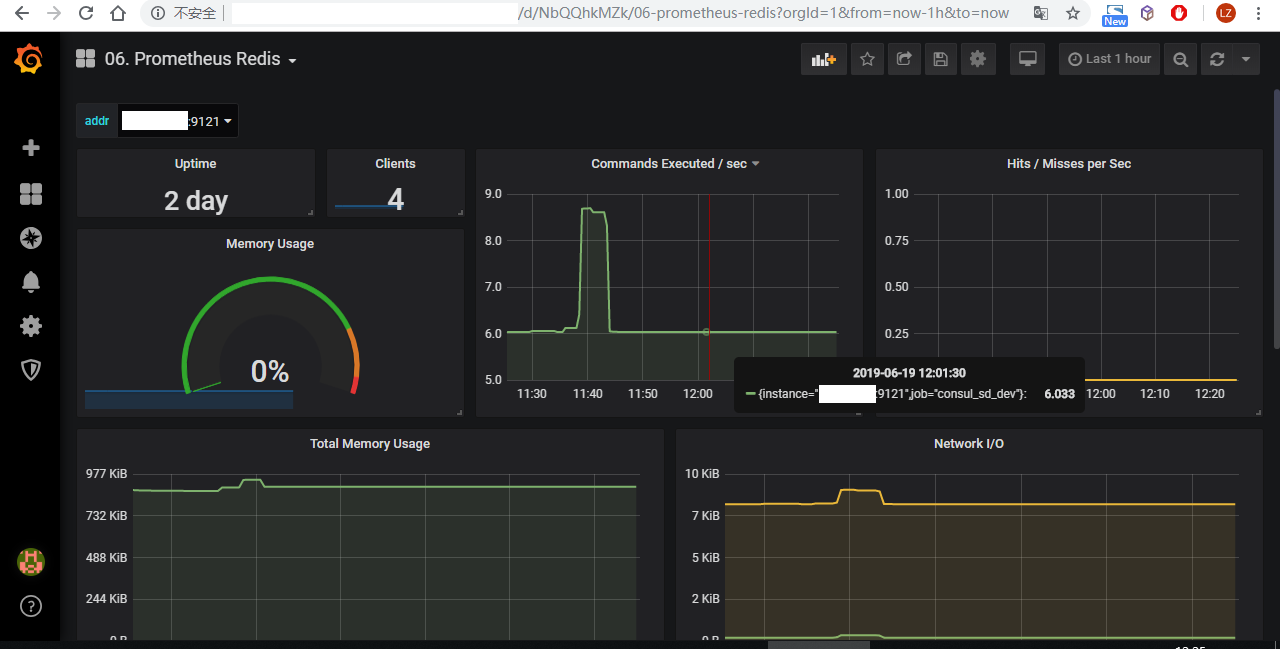Click the browser address bar

click(620, 13)
